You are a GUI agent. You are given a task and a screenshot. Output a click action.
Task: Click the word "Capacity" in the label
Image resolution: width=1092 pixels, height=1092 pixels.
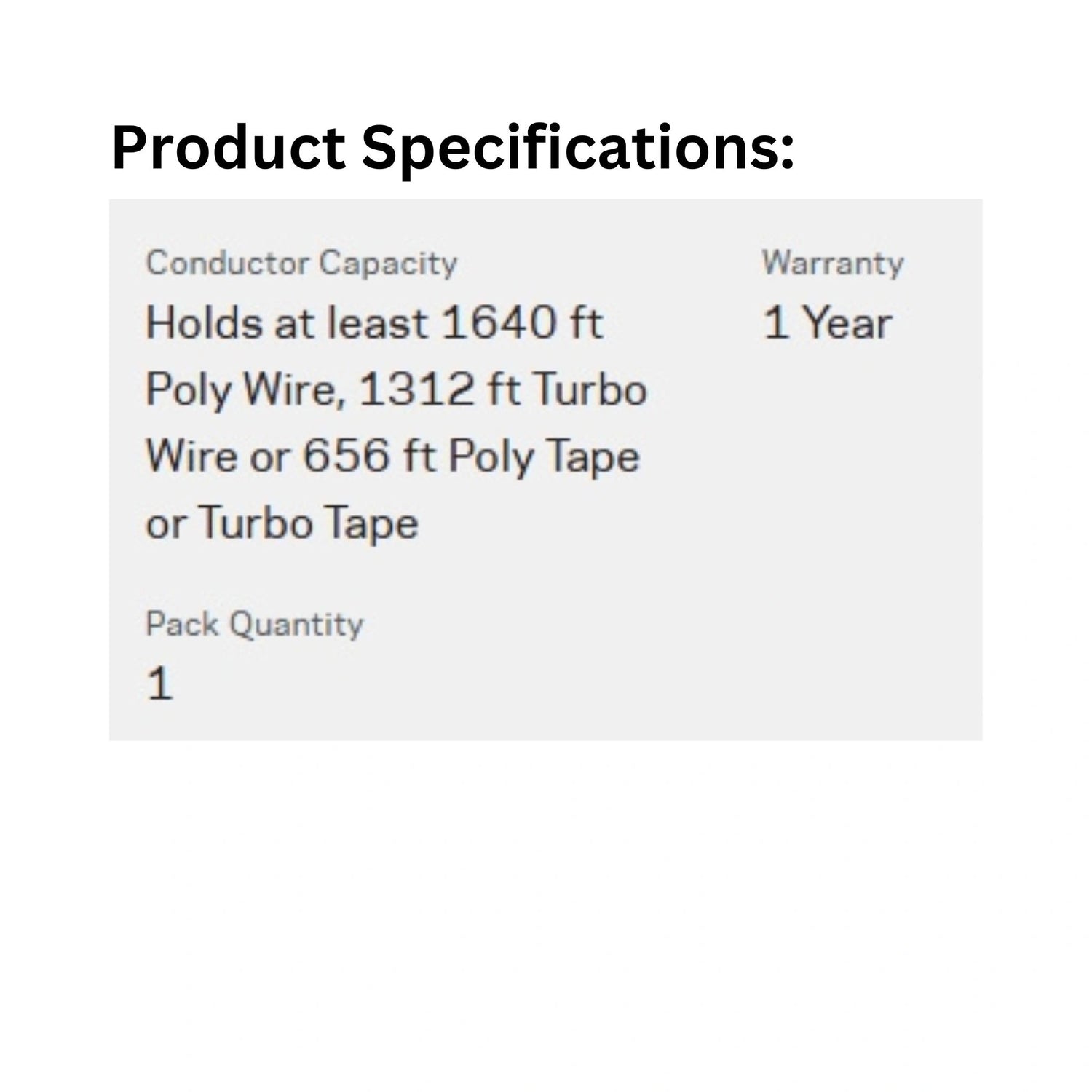point(388,264)
